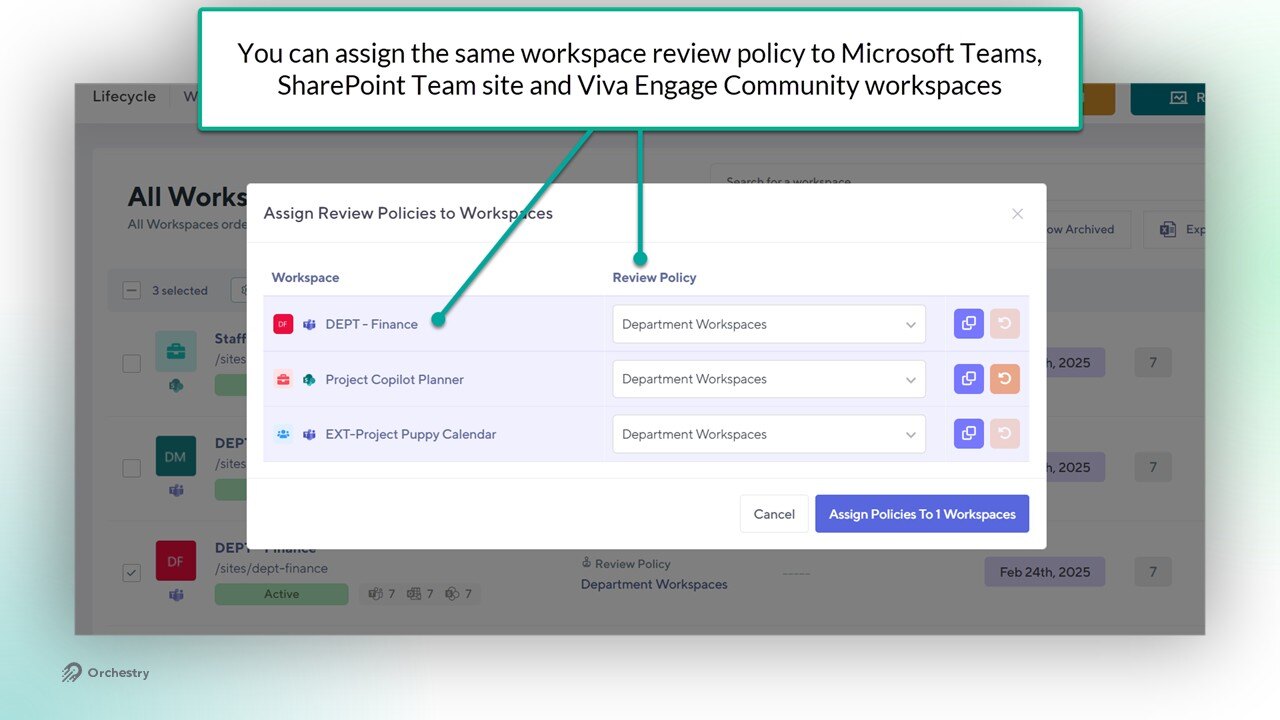Click the '/sites/dept-finance' path text

click(271, 569)
